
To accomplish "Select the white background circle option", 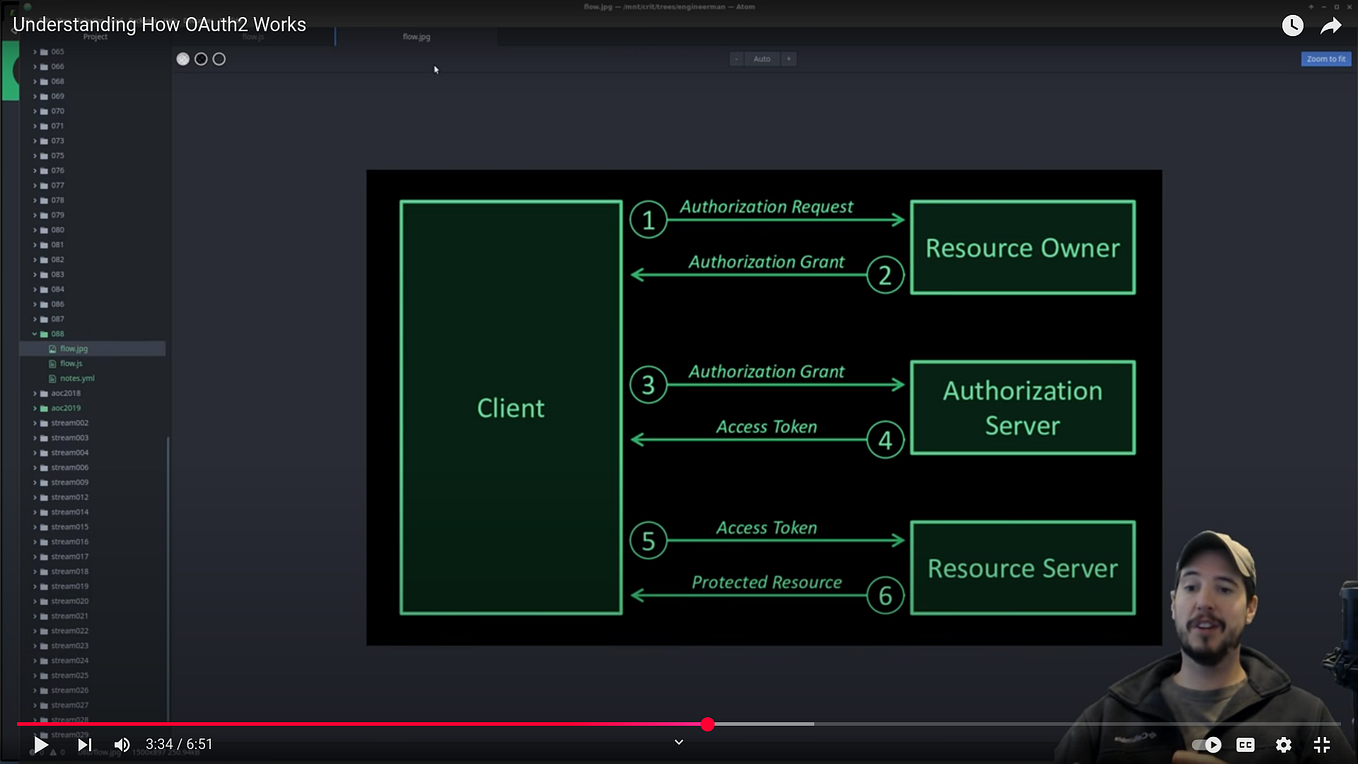I will tap(183, 59).
